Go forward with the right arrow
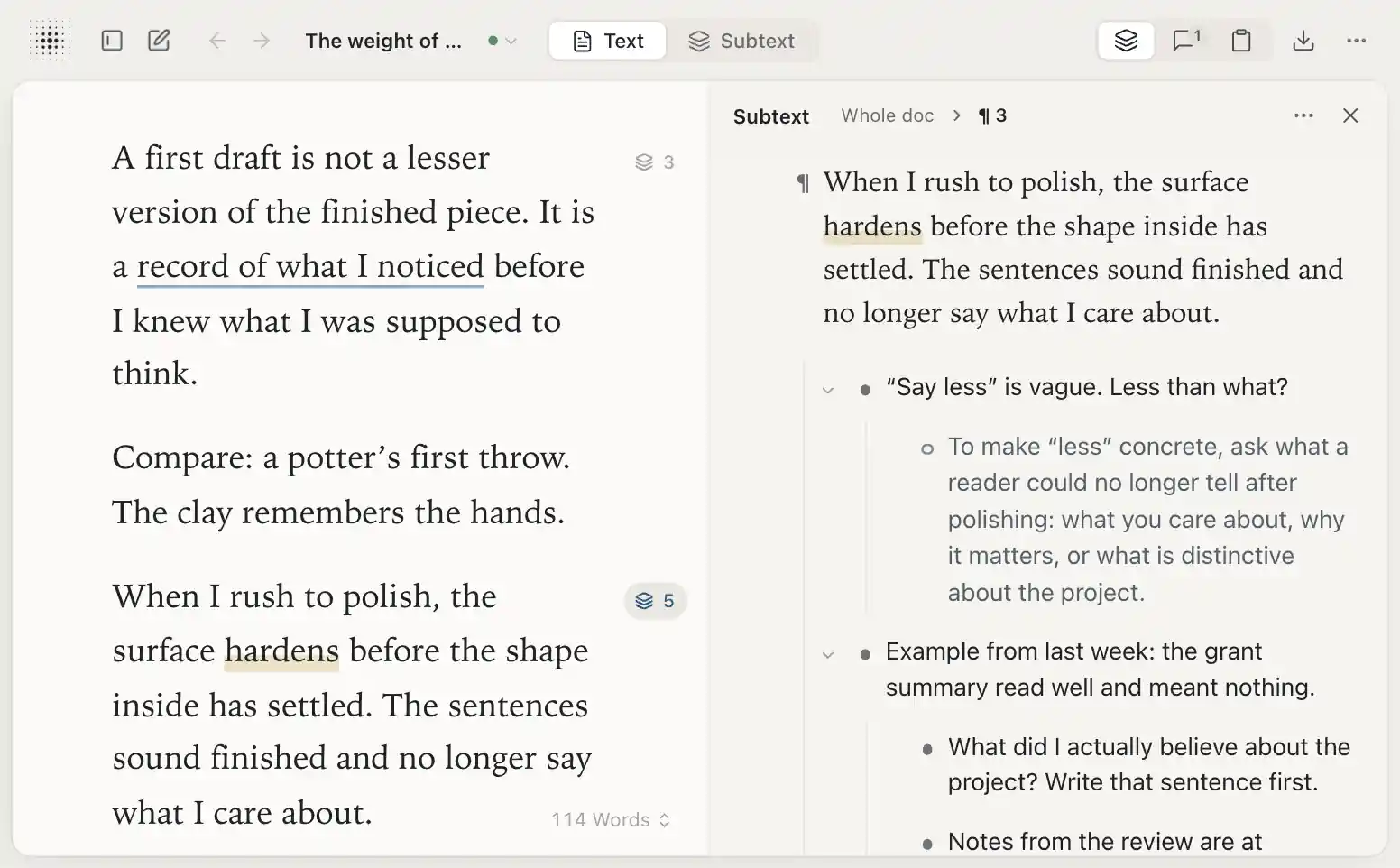 click(262, 41)
